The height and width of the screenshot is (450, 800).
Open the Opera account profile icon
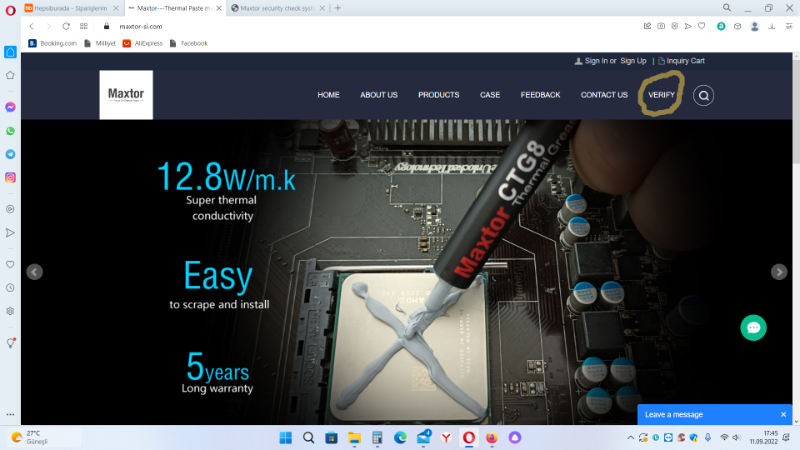pyautogui.click(x=755, y=26)
